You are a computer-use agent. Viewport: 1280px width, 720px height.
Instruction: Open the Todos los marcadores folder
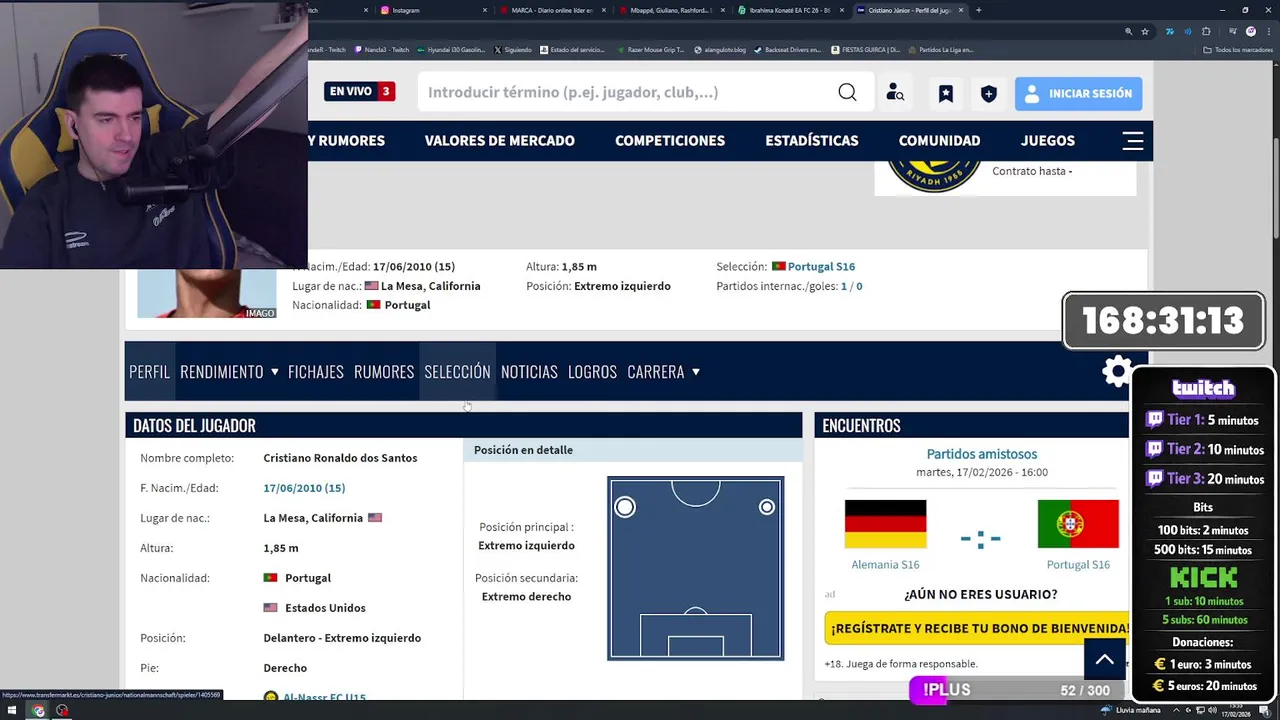pyautogui.click(x=1238, y=49)
